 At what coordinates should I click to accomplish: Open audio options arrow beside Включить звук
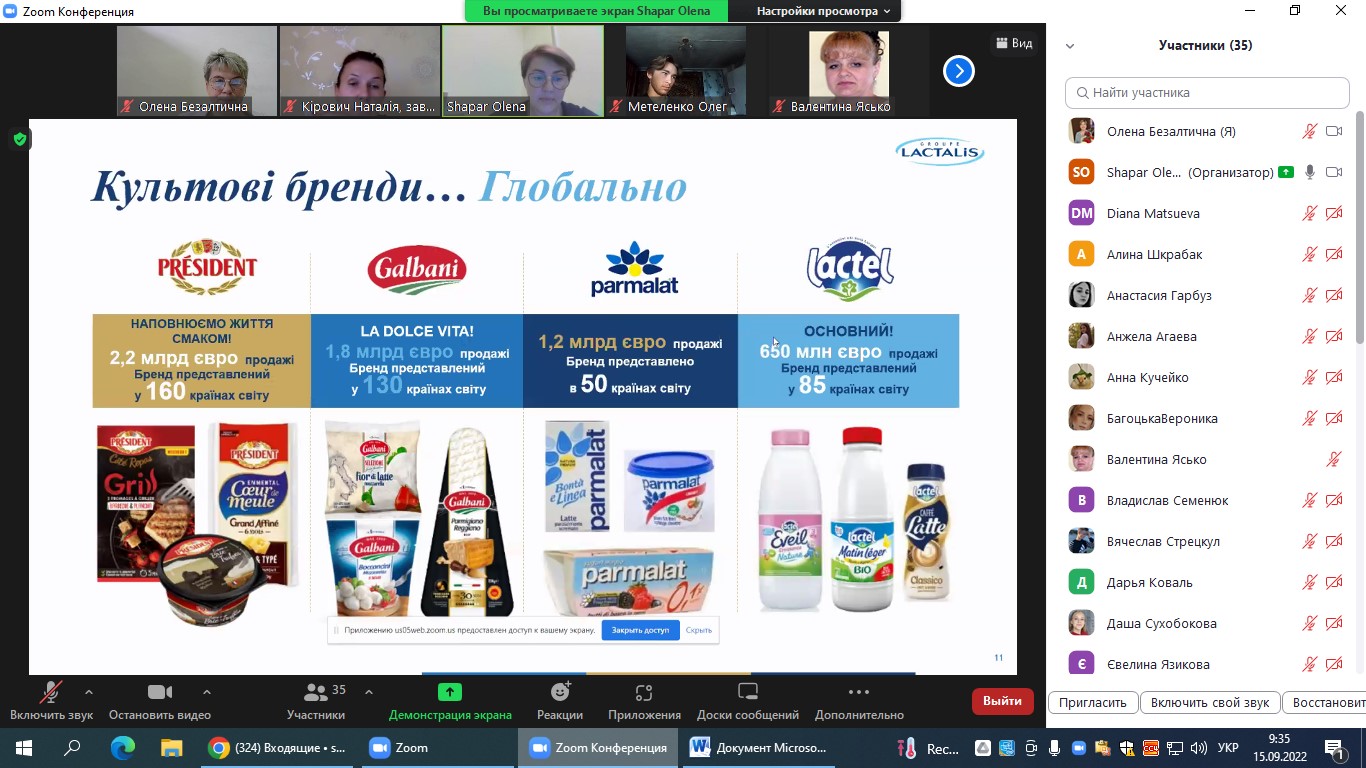(x=89, y=691)
